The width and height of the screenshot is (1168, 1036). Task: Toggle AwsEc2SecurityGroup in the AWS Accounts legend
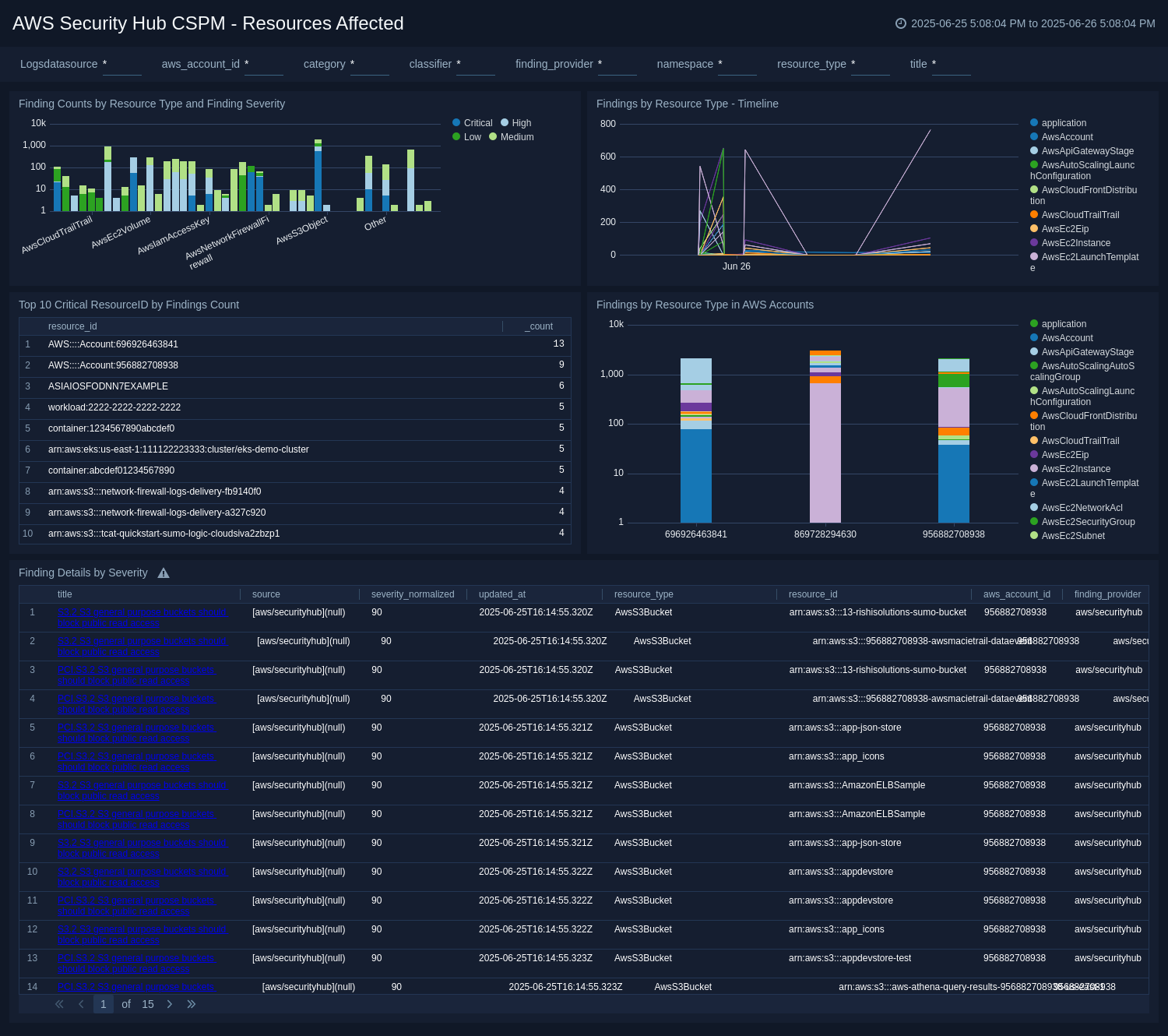point(1082,522)
